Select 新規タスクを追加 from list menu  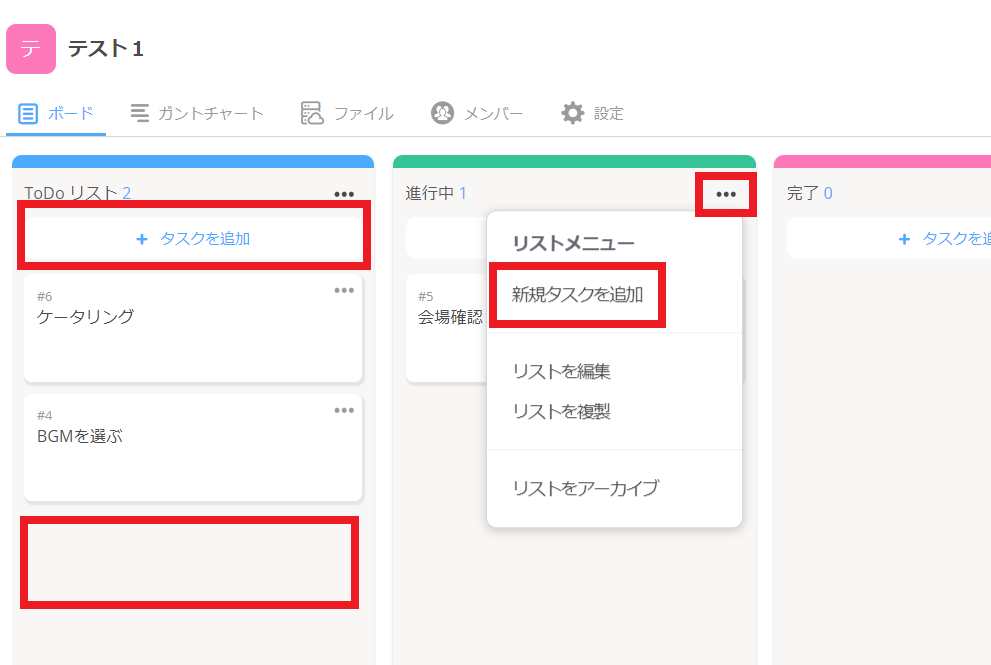(x=577, y=295)
